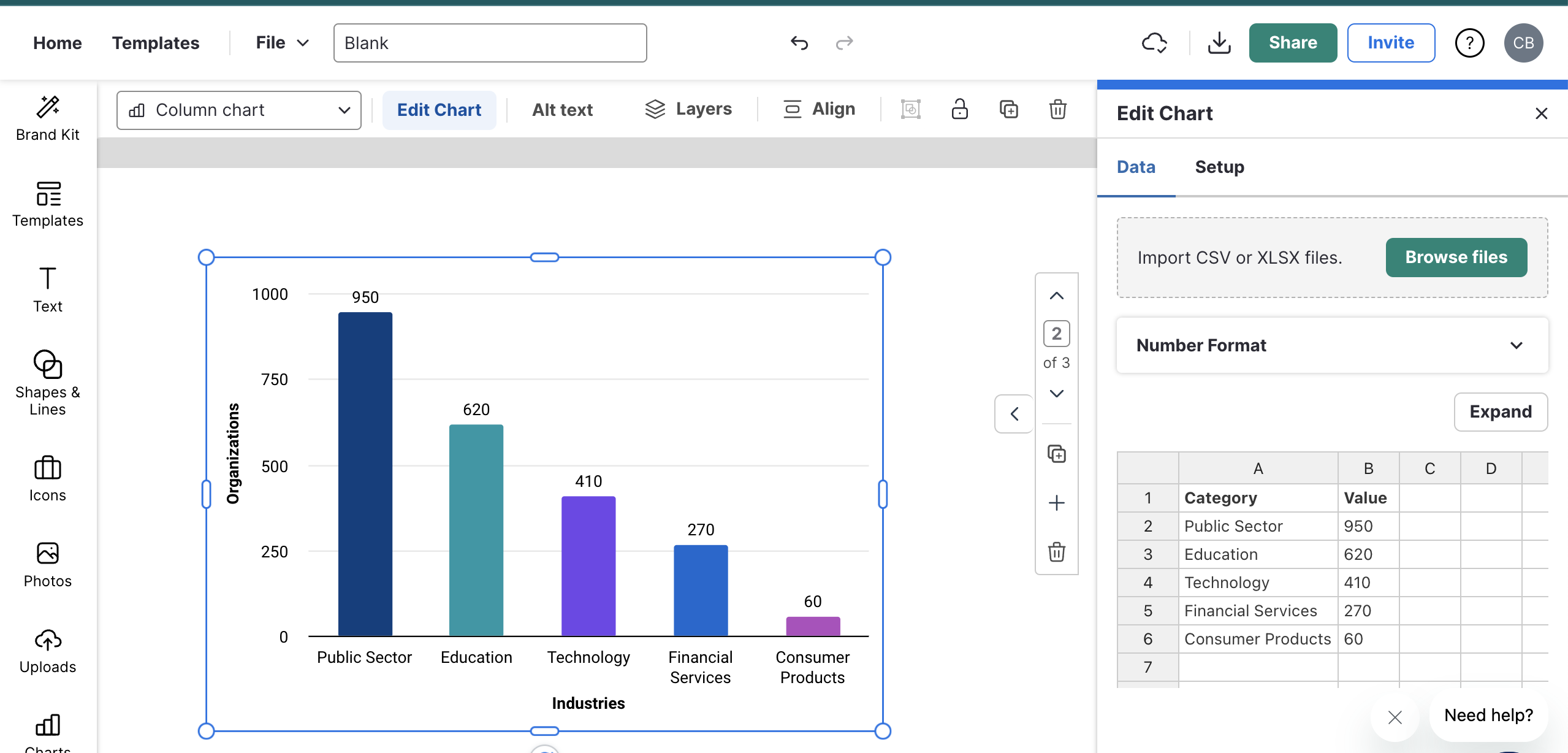The image size is (1568, 753).
Task: Click the duplicate icon in chart toolbar
Action: [1008, 110]
